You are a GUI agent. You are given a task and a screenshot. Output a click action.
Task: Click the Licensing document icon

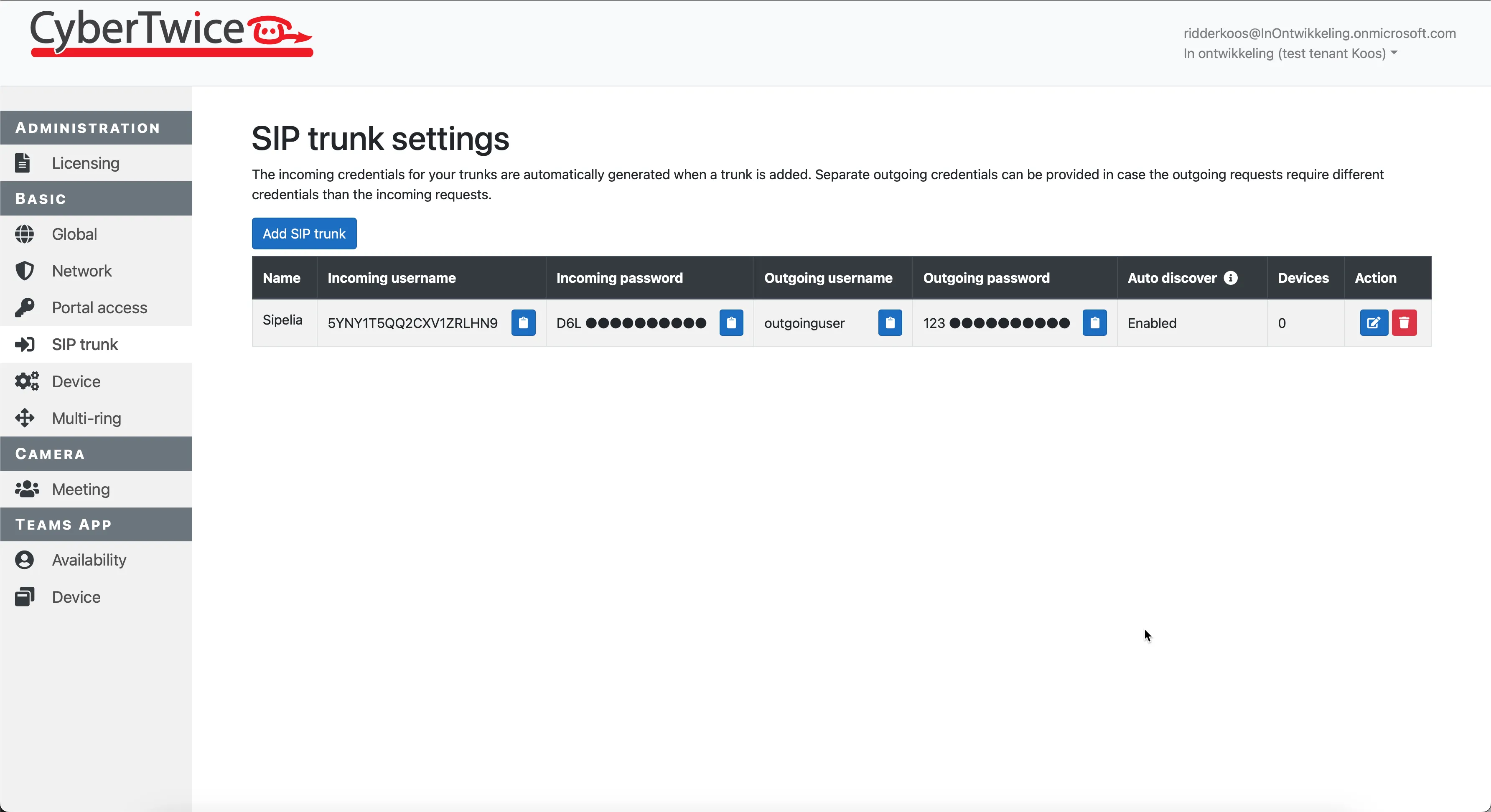tap(23, 163)
